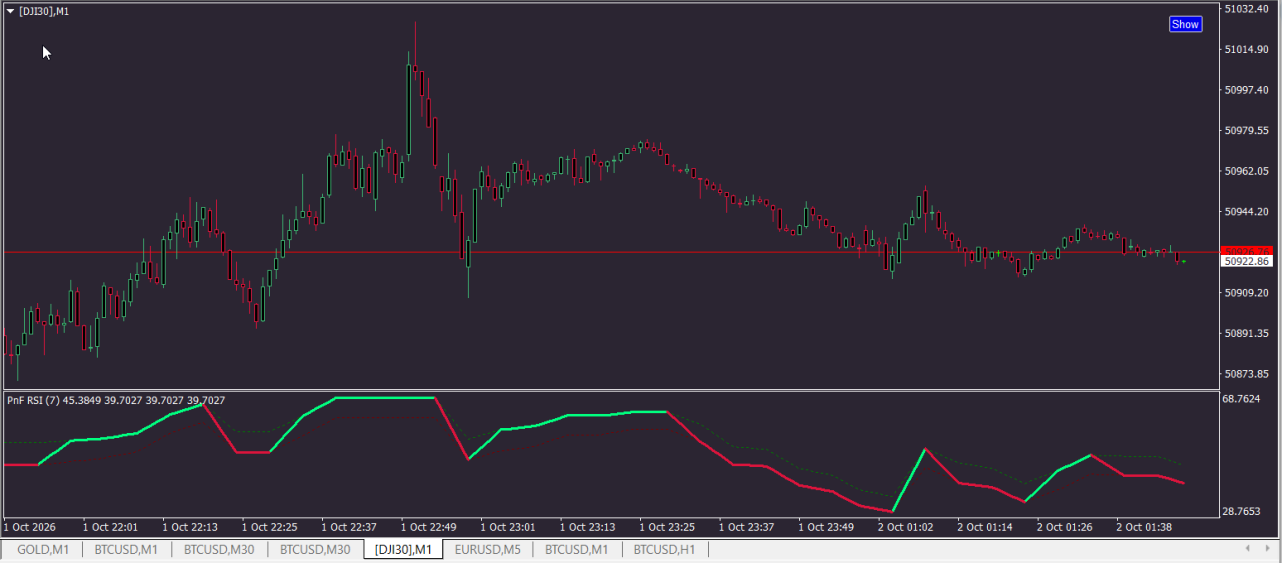
Task: Click the 2 Oct 01:02 time label
Action: tap(906, 526)
